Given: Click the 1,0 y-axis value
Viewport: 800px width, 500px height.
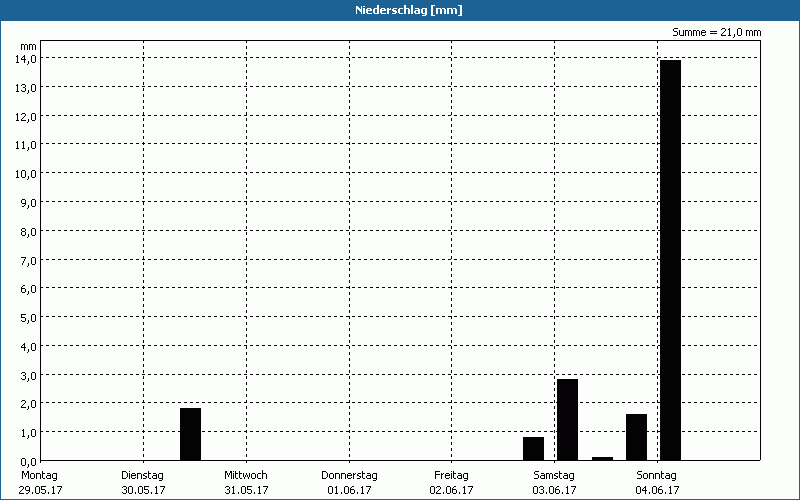Looking at the screenshot, I should 28,433.
